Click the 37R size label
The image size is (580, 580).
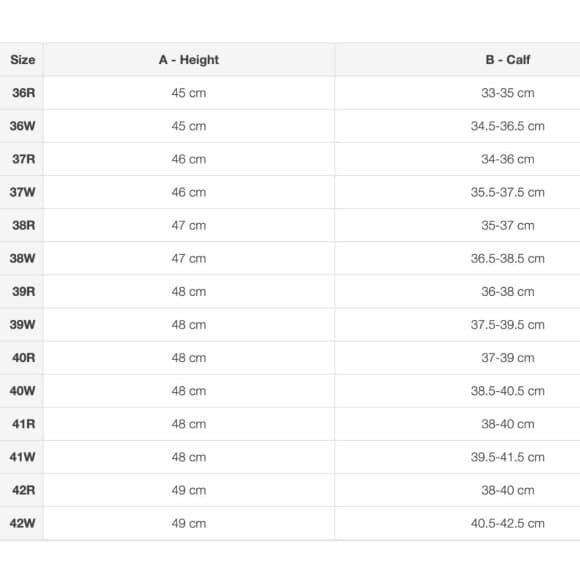(23, 159)
